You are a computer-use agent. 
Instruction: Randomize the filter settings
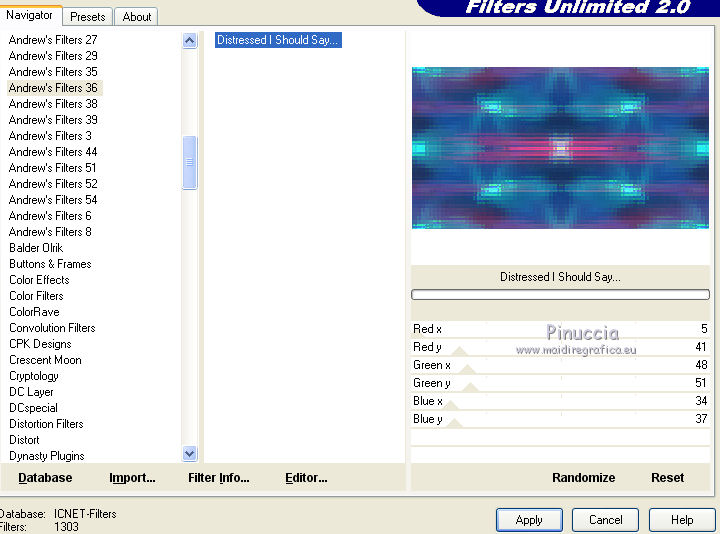coord(583,478)
